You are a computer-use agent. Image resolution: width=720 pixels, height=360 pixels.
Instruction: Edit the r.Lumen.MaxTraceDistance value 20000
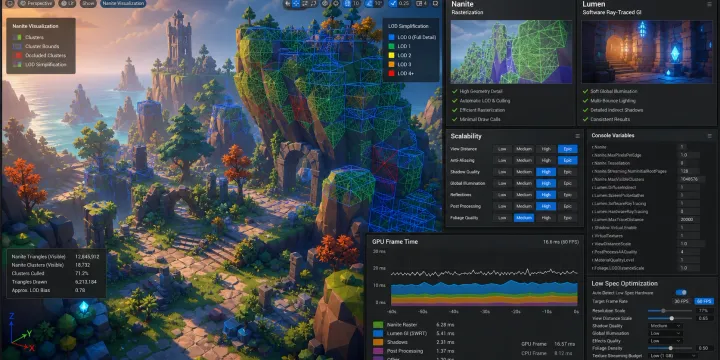coord(689,219)
